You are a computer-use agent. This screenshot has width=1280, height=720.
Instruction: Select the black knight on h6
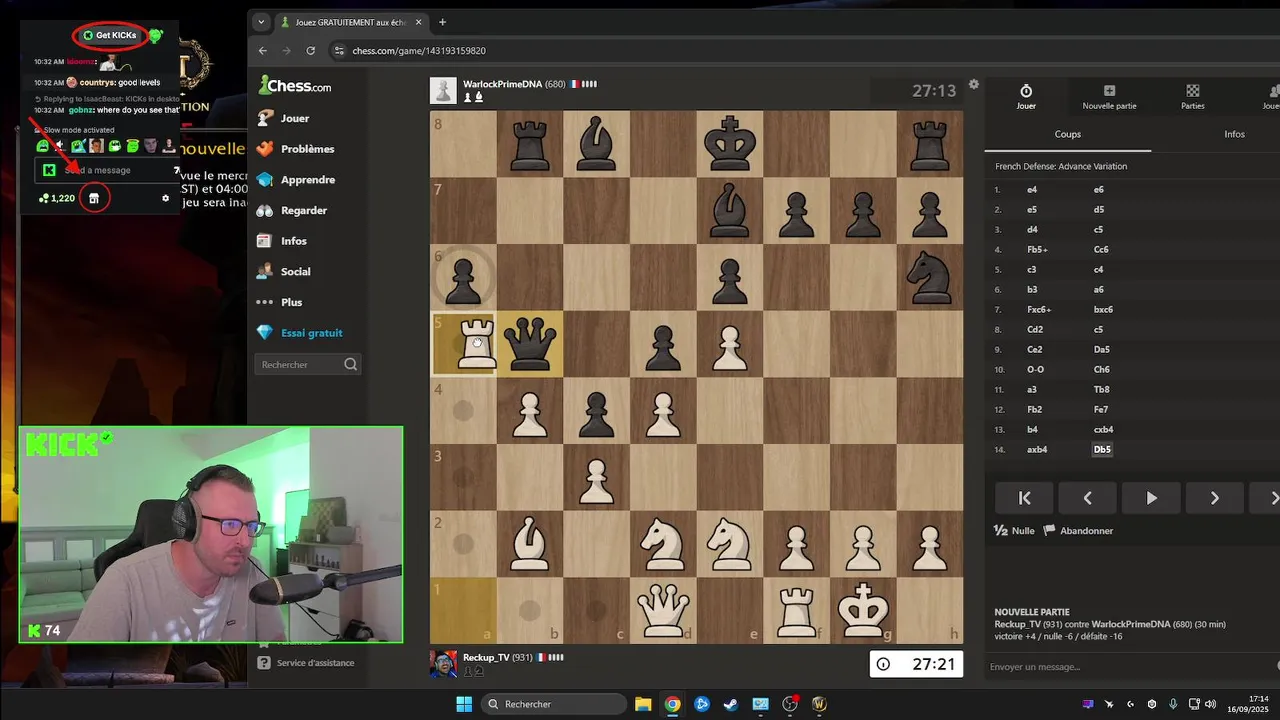tap(931, 277)
